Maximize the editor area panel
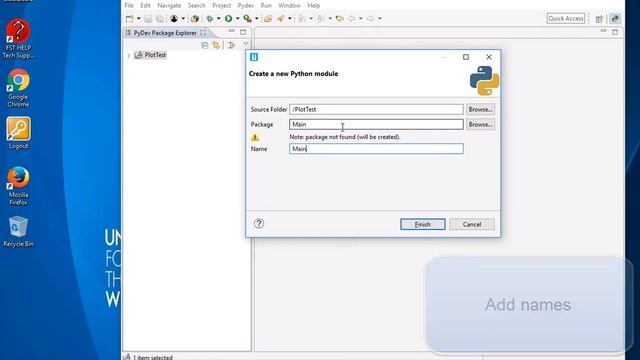Image resolution: width=640 pixels, height=360 pixels. 615,32
